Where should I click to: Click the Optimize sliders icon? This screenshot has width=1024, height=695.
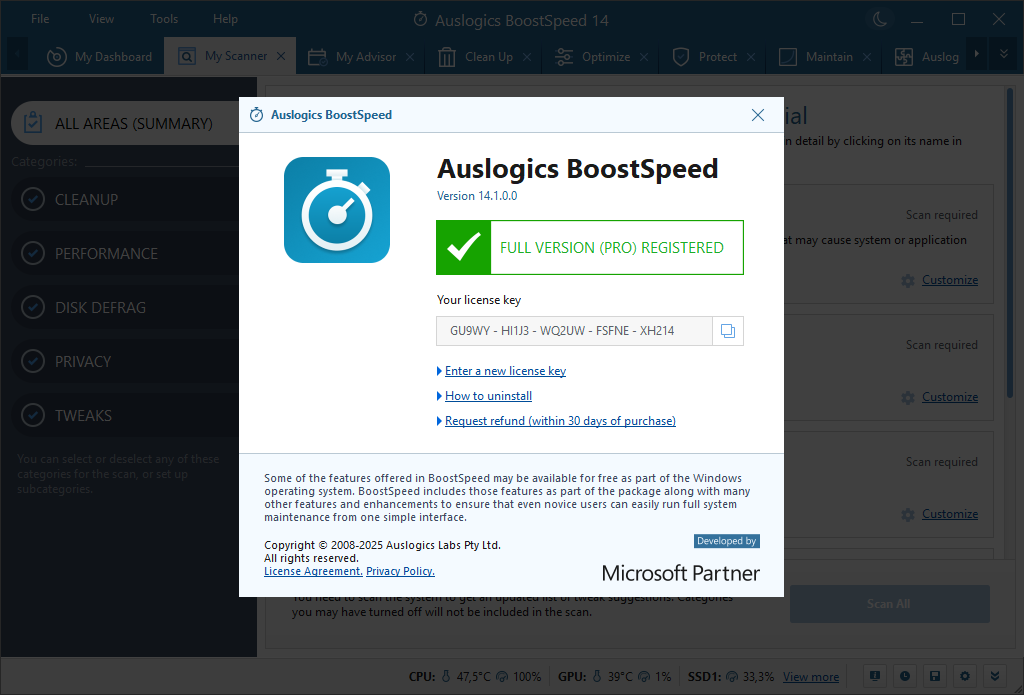click(564, 57)
